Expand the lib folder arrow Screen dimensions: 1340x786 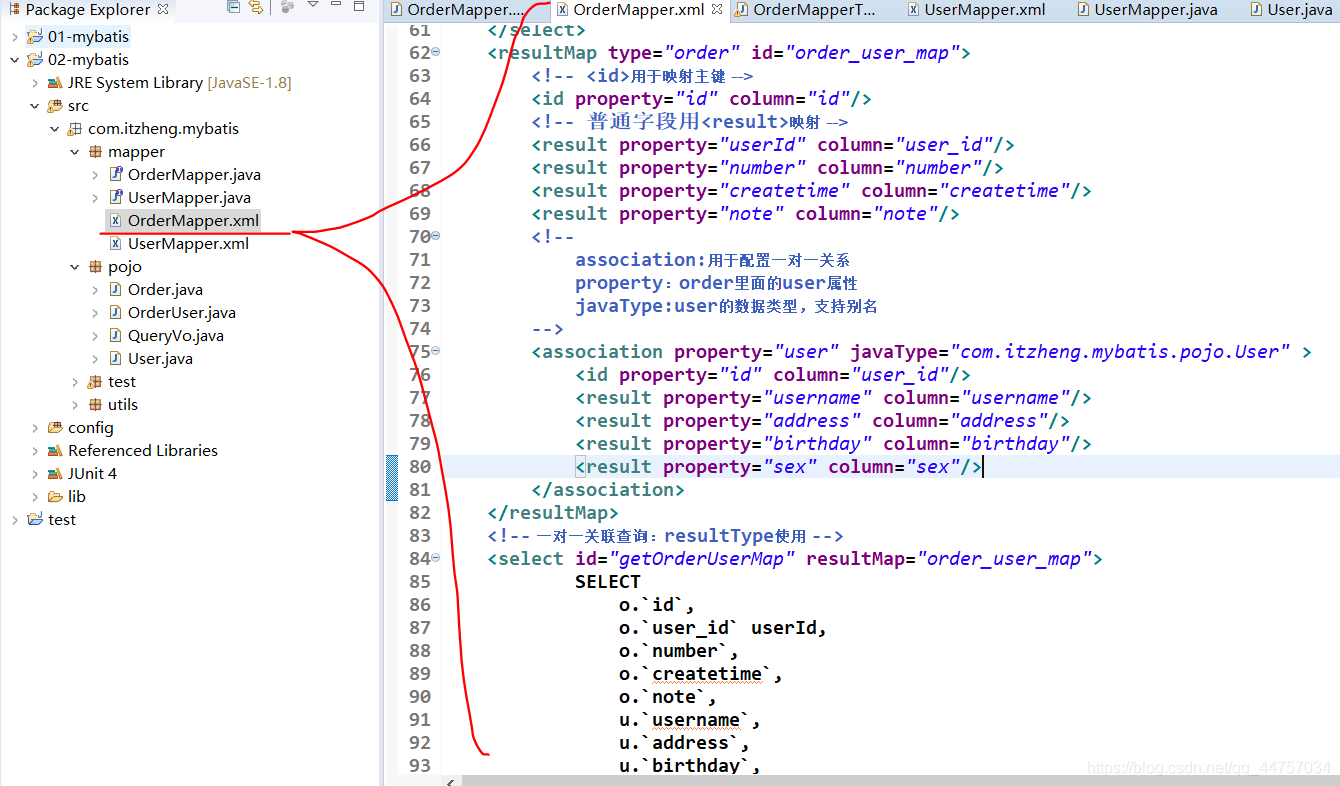tap(34, 497)
